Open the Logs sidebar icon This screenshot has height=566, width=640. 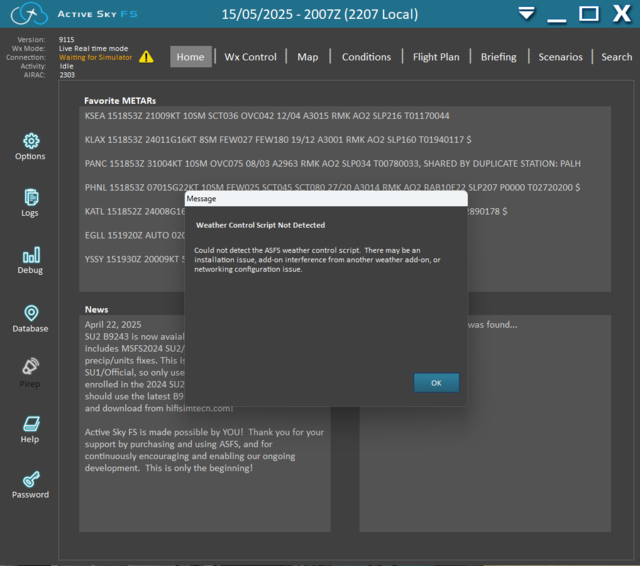pos(31,198)
